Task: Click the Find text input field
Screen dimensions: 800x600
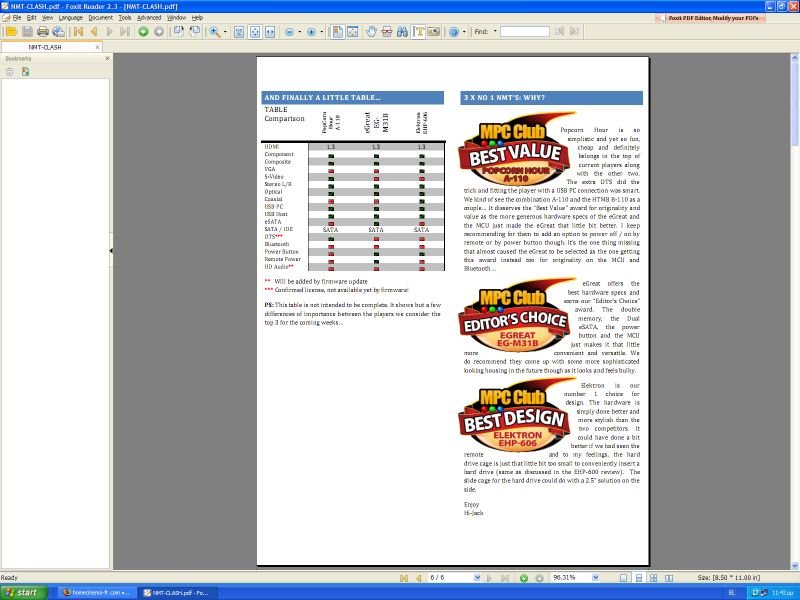Action: [524, 32]
